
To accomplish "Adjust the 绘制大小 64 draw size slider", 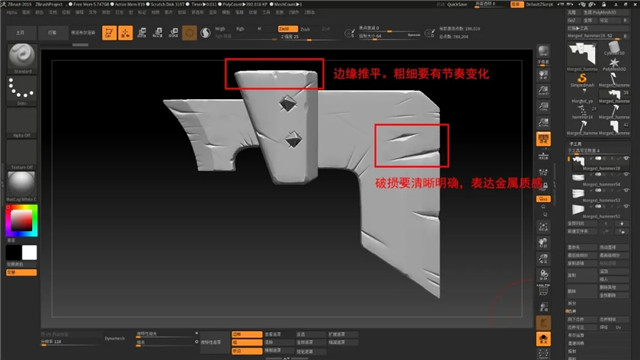I will [389, 36].
